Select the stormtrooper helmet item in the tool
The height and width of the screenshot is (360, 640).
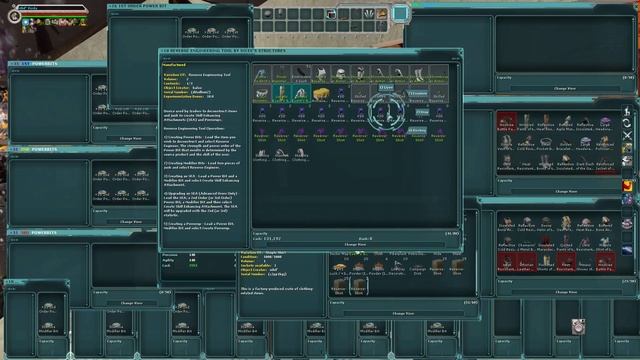(340, 74)
